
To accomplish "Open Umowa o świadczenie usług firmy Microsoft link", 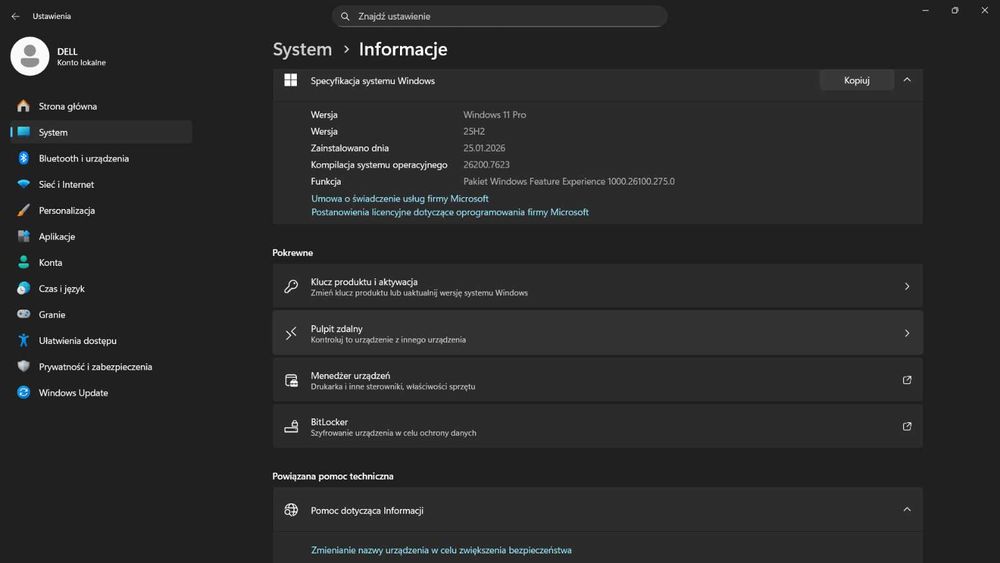I will coord(400,199).
